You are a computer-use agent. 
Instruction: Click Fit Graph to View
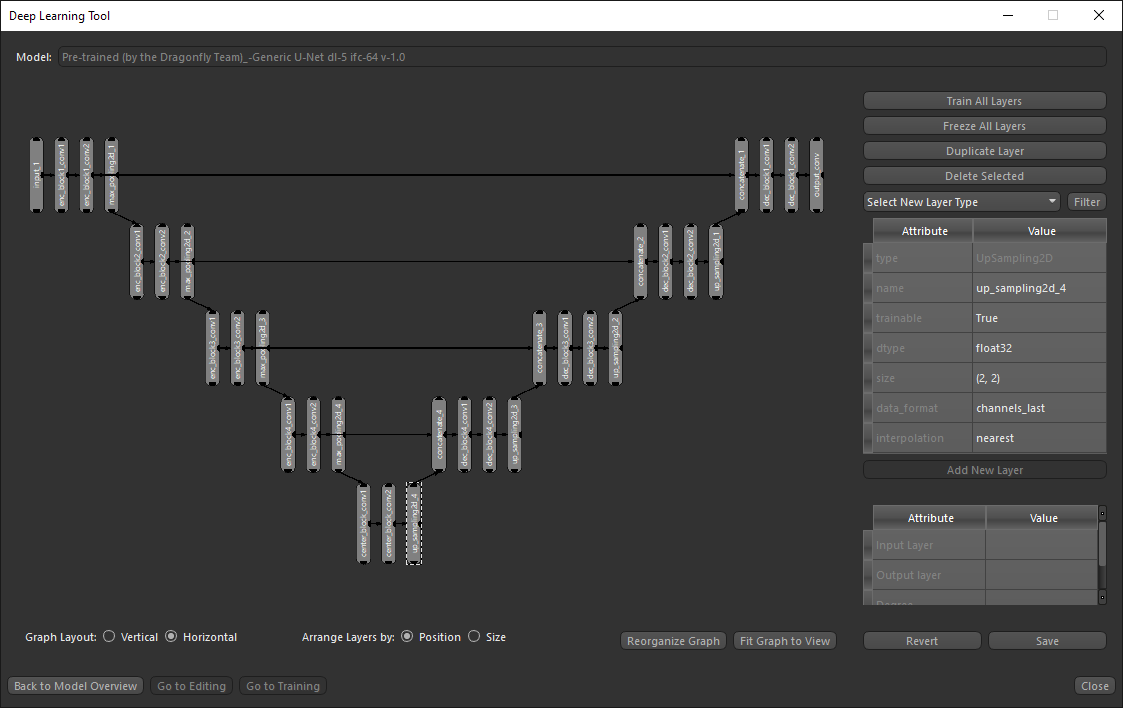785,641
